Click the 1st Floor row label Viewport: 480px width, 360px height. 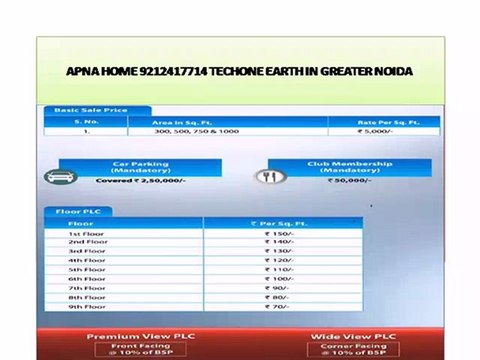point(86,234)
